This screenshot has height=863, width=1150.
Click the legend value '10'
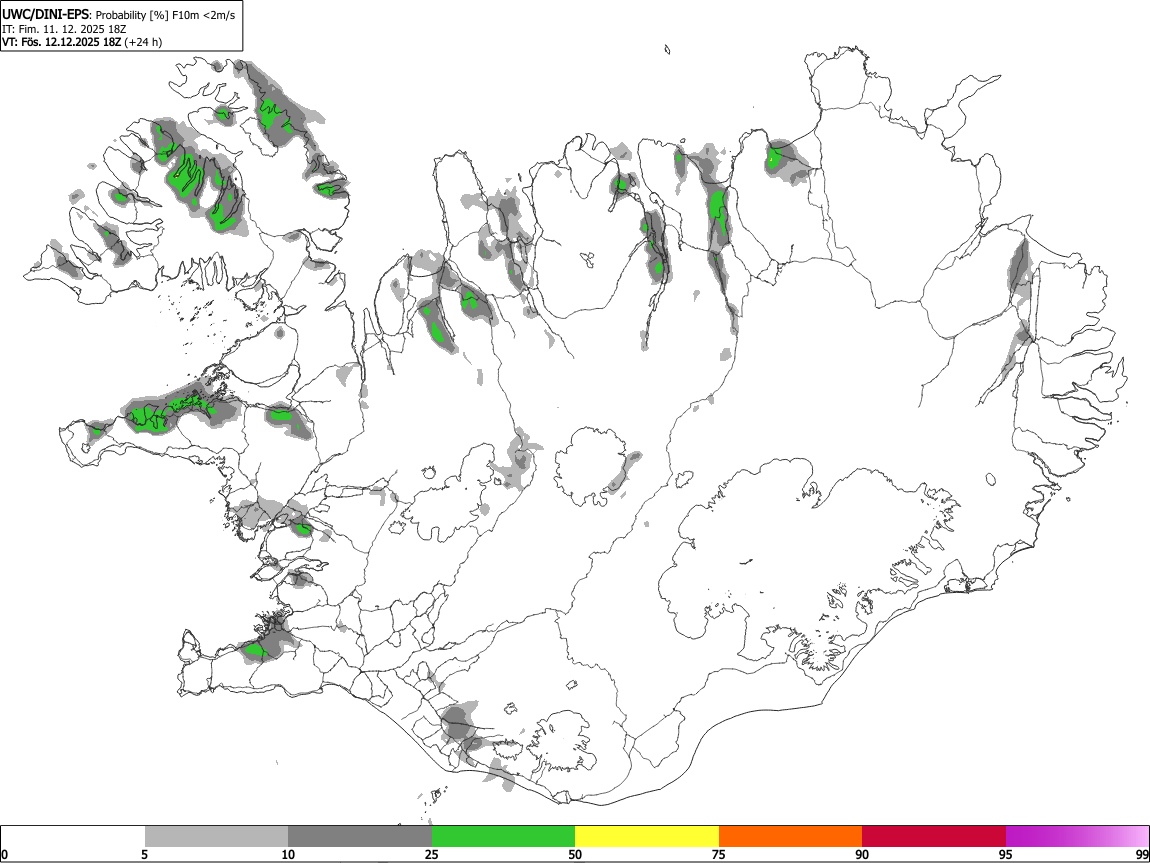pos(288,854)
